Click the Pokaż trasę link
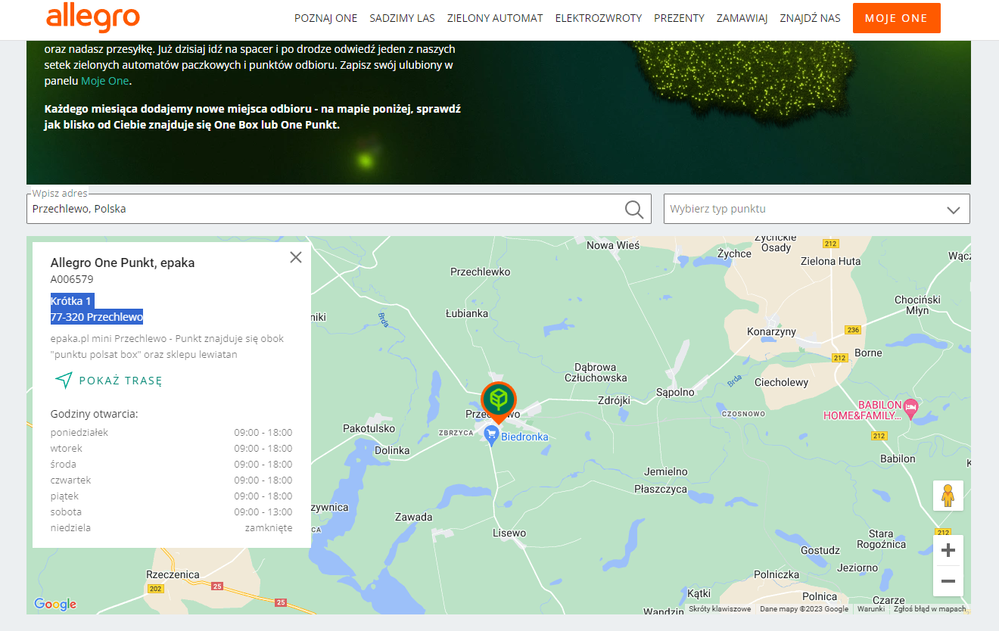This screenshot has height=631, width=999. 120,381
